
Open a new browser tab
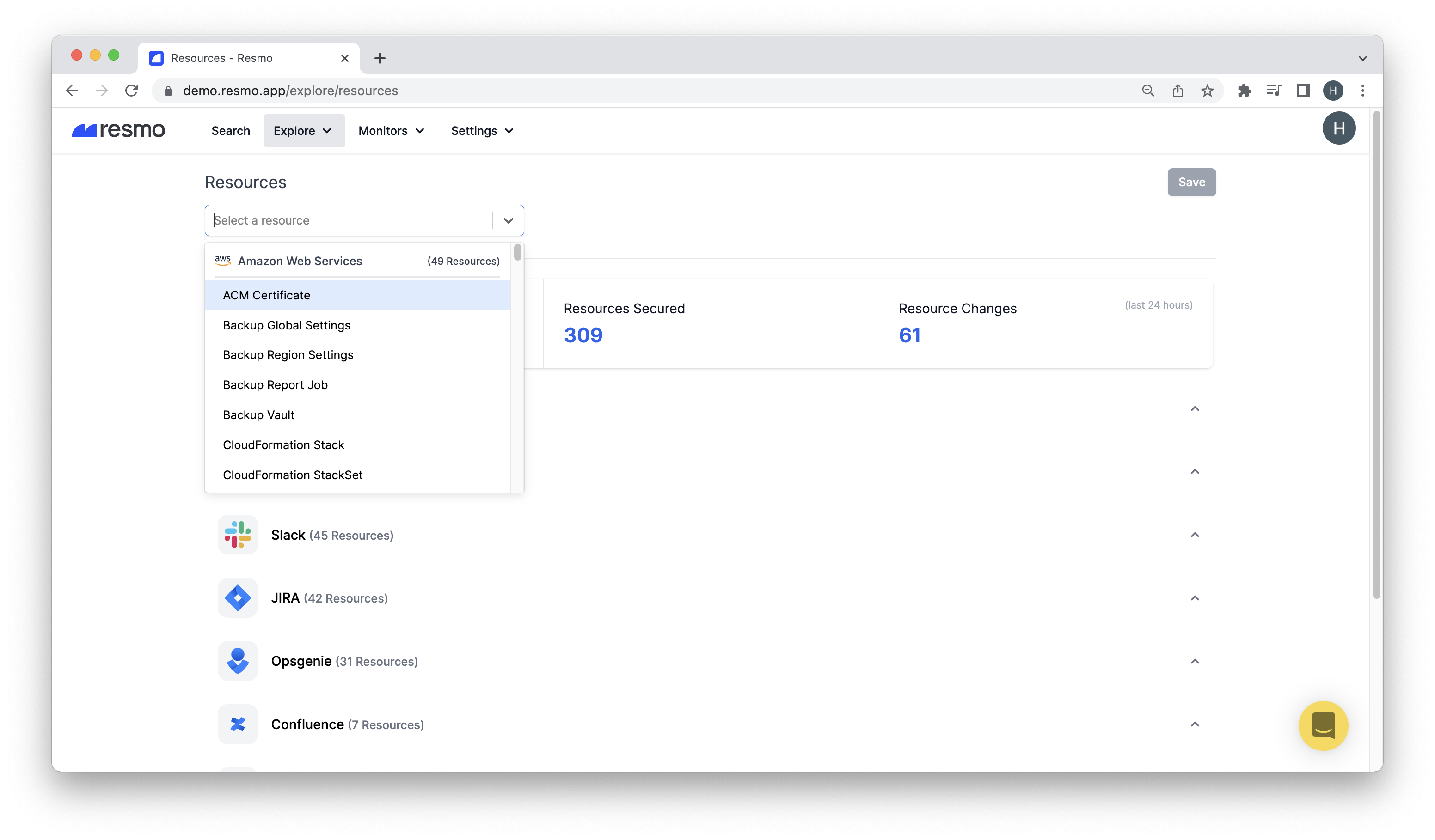[380, 58]
